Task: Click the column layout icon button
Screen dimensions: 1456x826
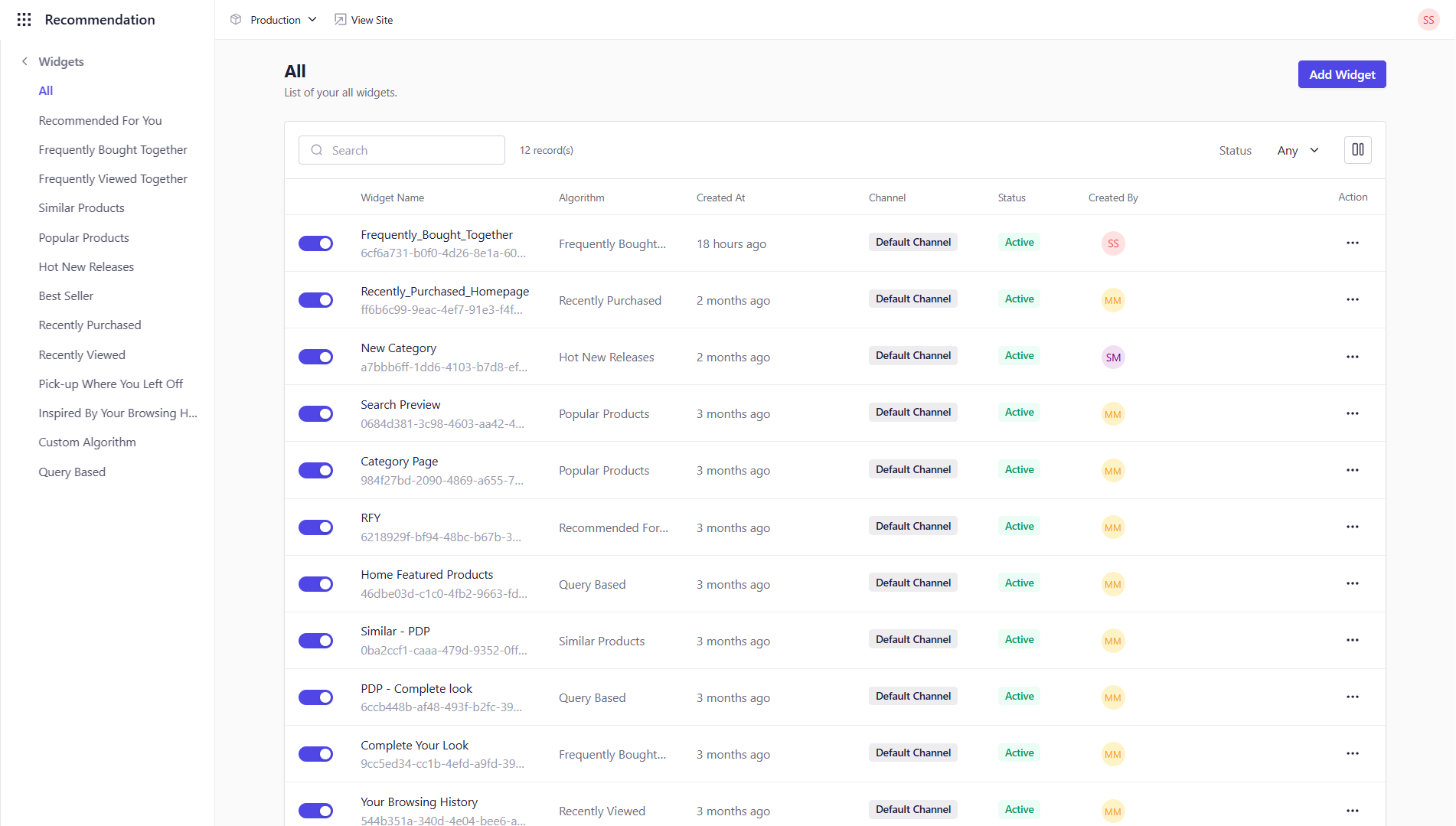Action: (1357, 150)
